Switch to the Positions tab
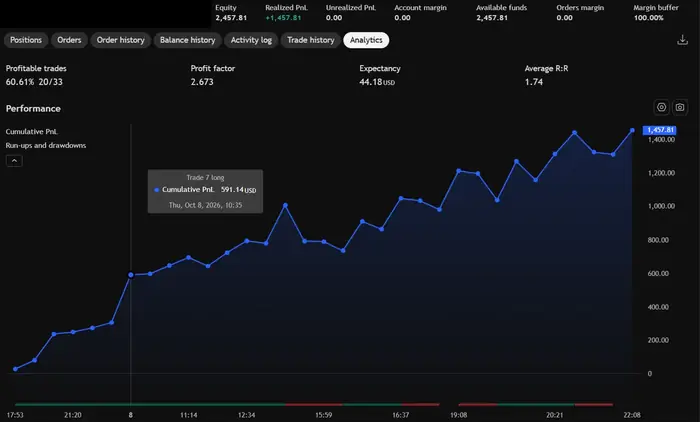 [26, 40]
